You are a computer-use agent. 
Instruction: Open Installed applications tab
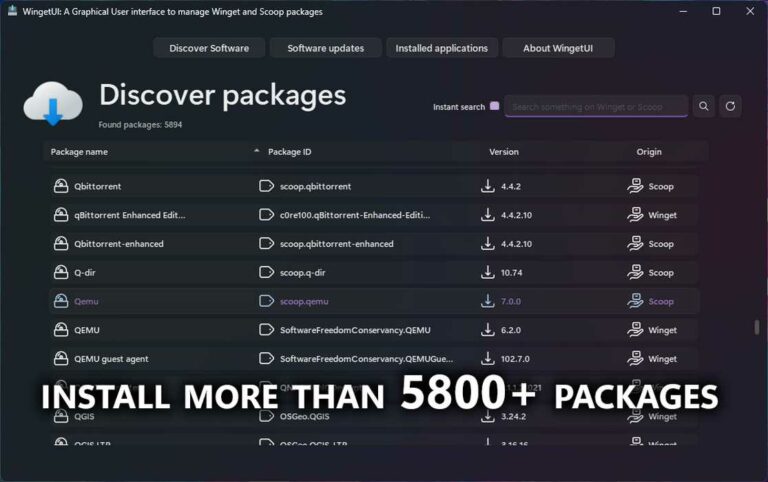(x=442, y=48)
